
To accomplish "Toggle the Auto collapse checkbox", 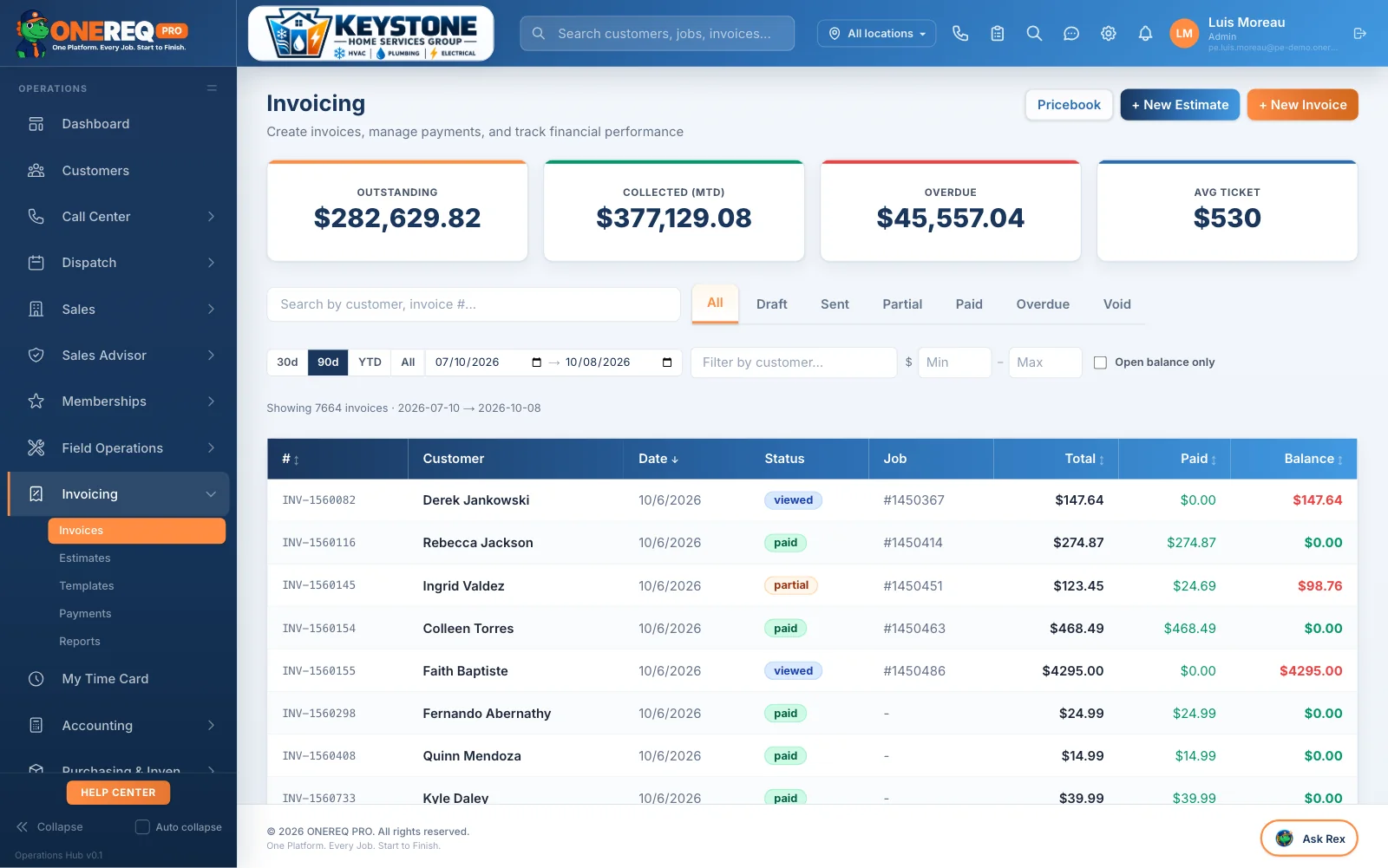I will tap(142, 827).
